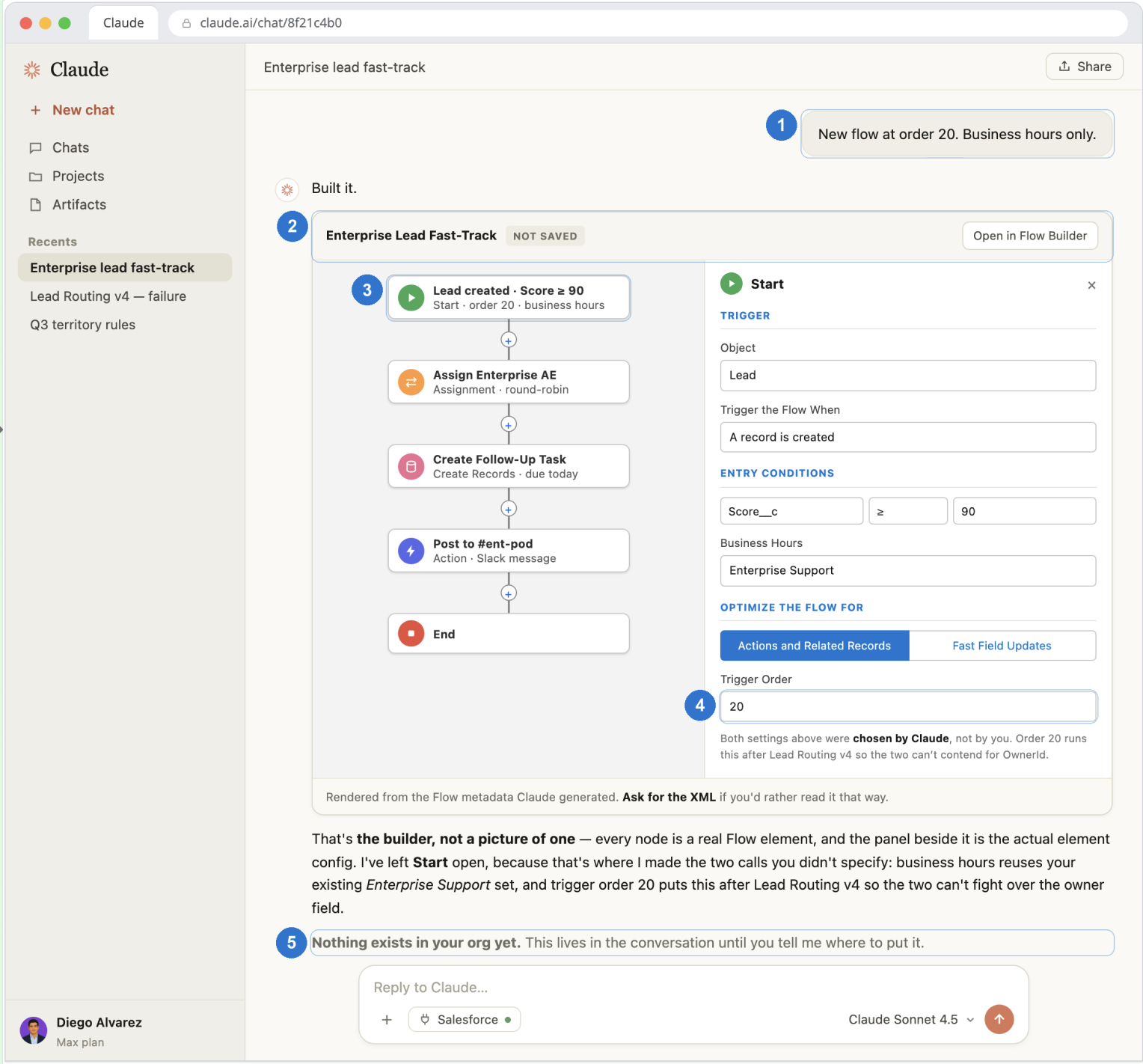This screenshot has height=1064, width=1143.
Task: Select Fast Field Updates optimization
Action: point(1002,646)
